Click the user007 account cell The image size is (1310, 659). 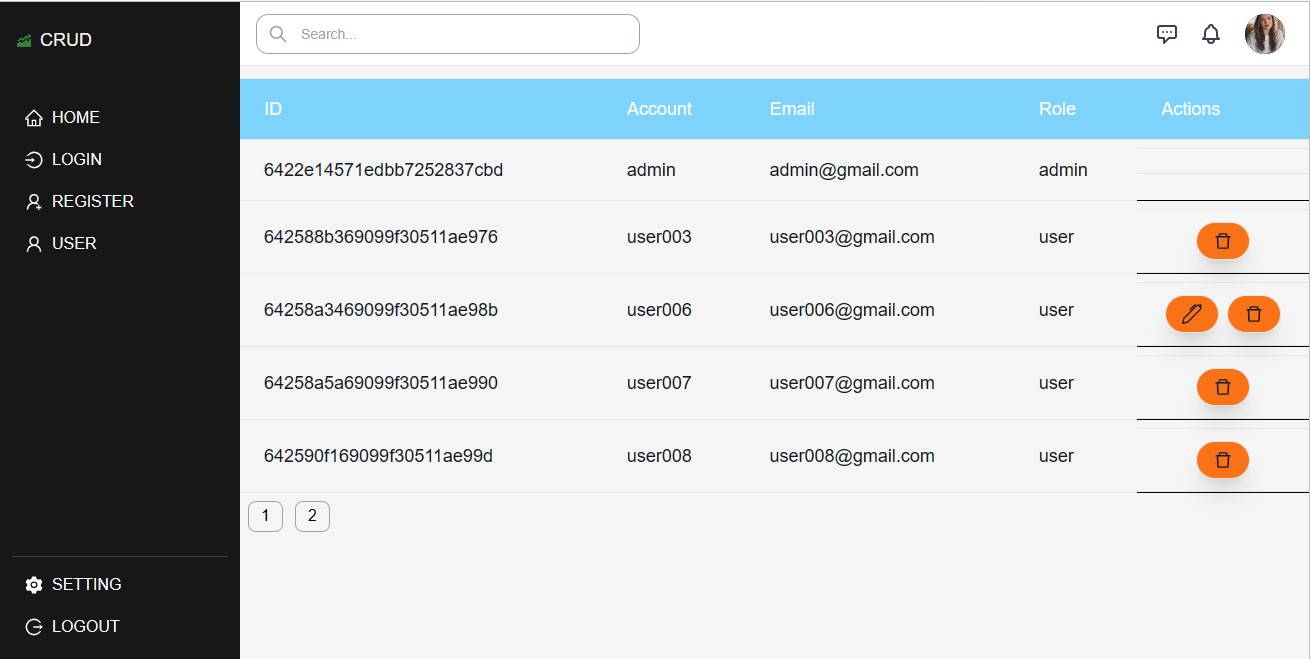(659, 383)
